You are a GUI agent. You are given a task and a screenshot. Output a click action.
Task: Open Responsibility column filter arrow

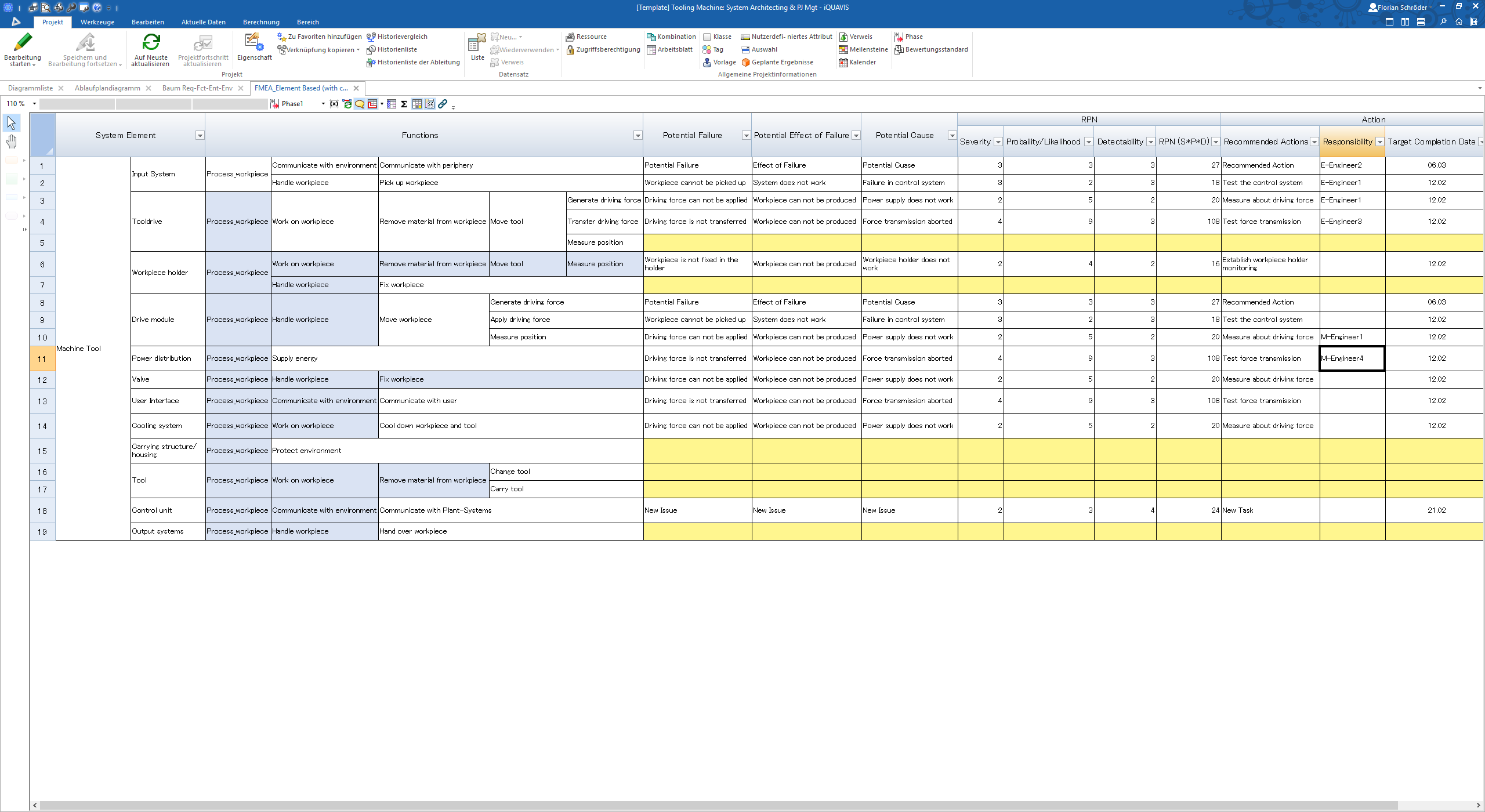[1379, 142]
